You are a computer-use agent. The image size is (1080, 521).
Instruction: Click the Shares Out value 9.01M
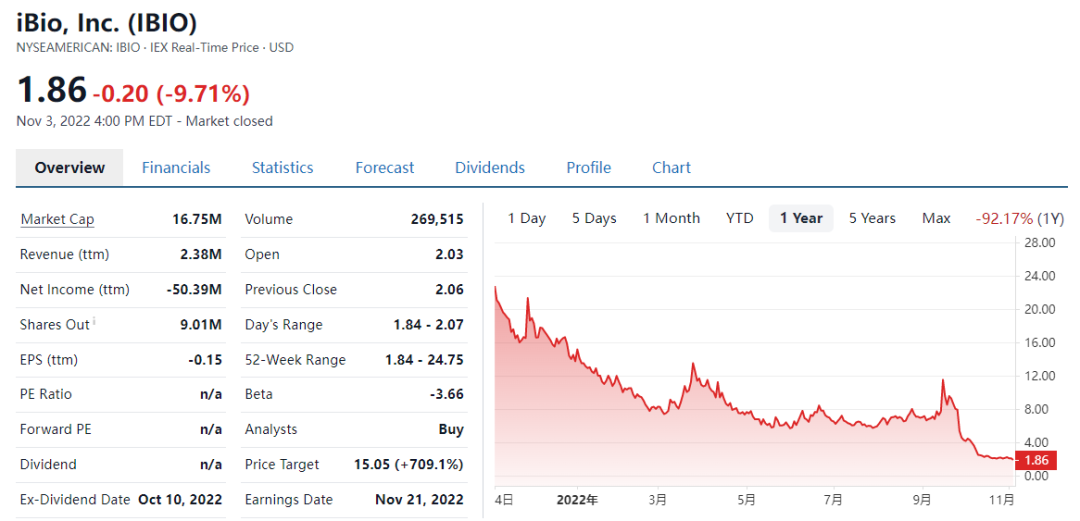[201, 325]
